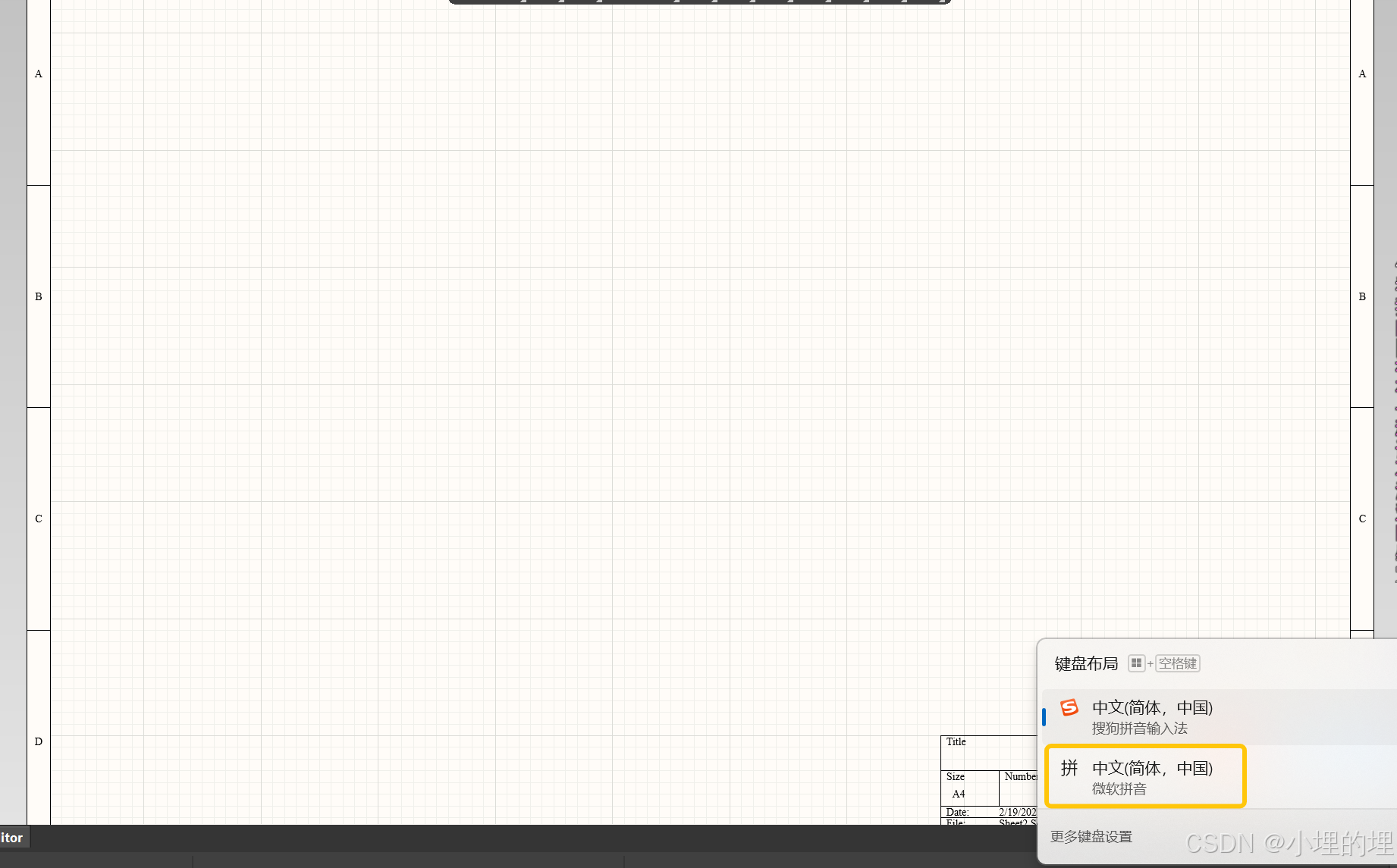Open 更多键盘设置 keyboard settings link
Viewport: 1397px width, 868px height.
point(1091,836)
